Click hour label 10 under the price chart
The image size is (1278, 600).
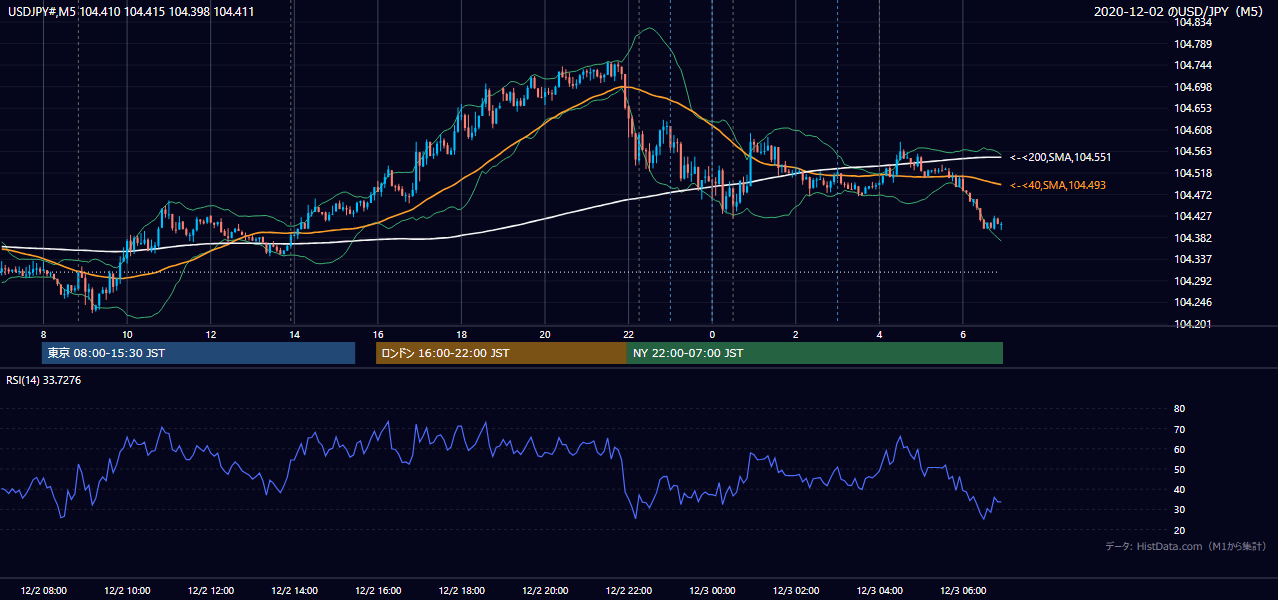(x=127, y=334)
